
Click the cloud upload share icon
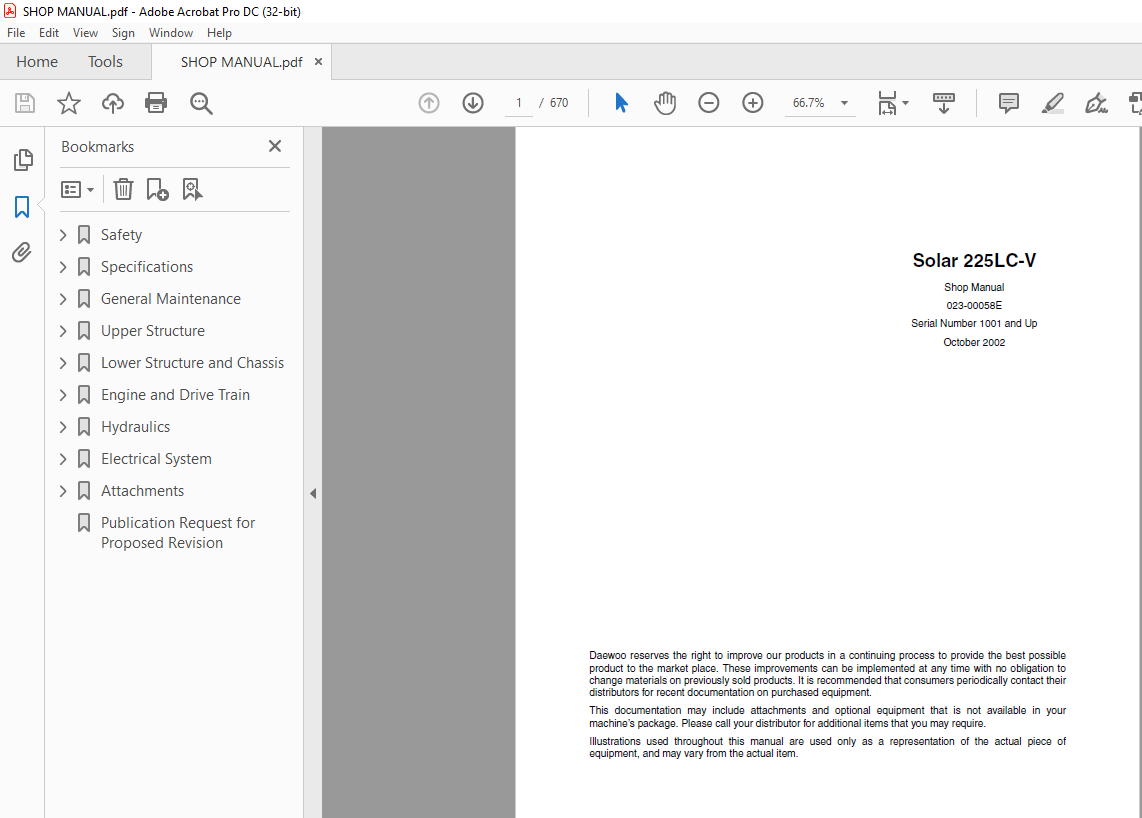pyautogui.click(x=112, y=103)
